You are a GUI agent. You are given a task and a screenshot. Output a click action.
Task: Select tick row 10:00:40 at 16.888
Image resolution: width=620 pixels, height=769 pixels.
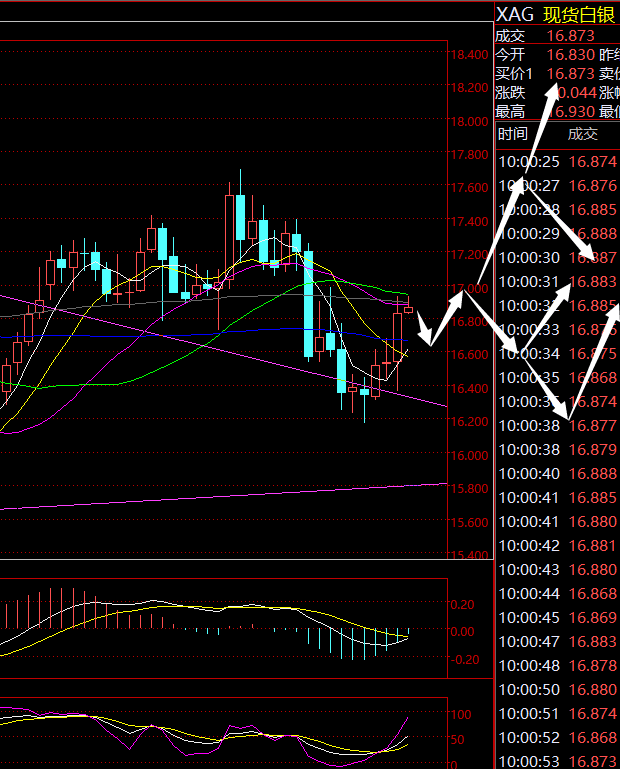(x=558, y=474)
